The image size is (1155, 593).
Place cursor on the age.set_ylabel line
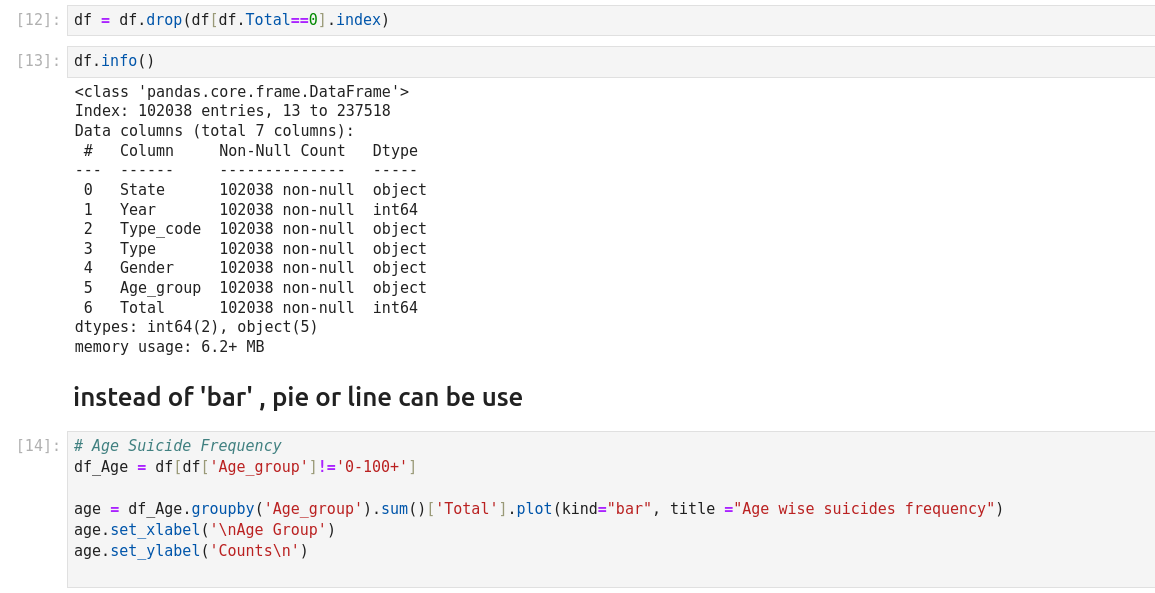pyautogui.click(x=191, y=551)
